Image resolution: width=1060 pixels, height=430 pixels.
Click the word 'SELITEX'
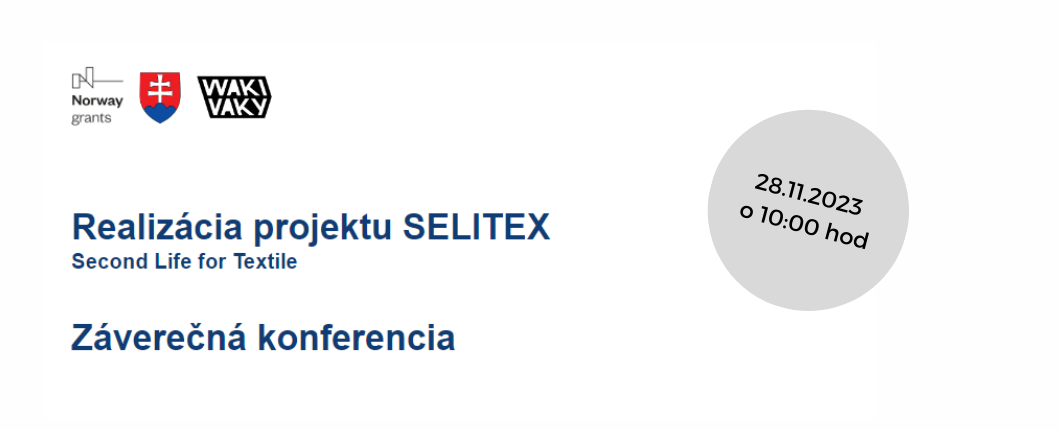pyautogui.click(x=477, y=227)
